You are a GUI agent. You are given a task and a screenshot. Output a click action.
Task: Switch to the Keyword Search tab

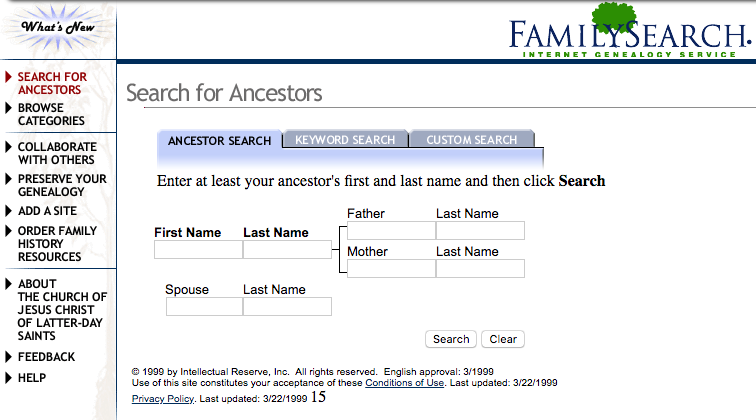coord(345,140)
